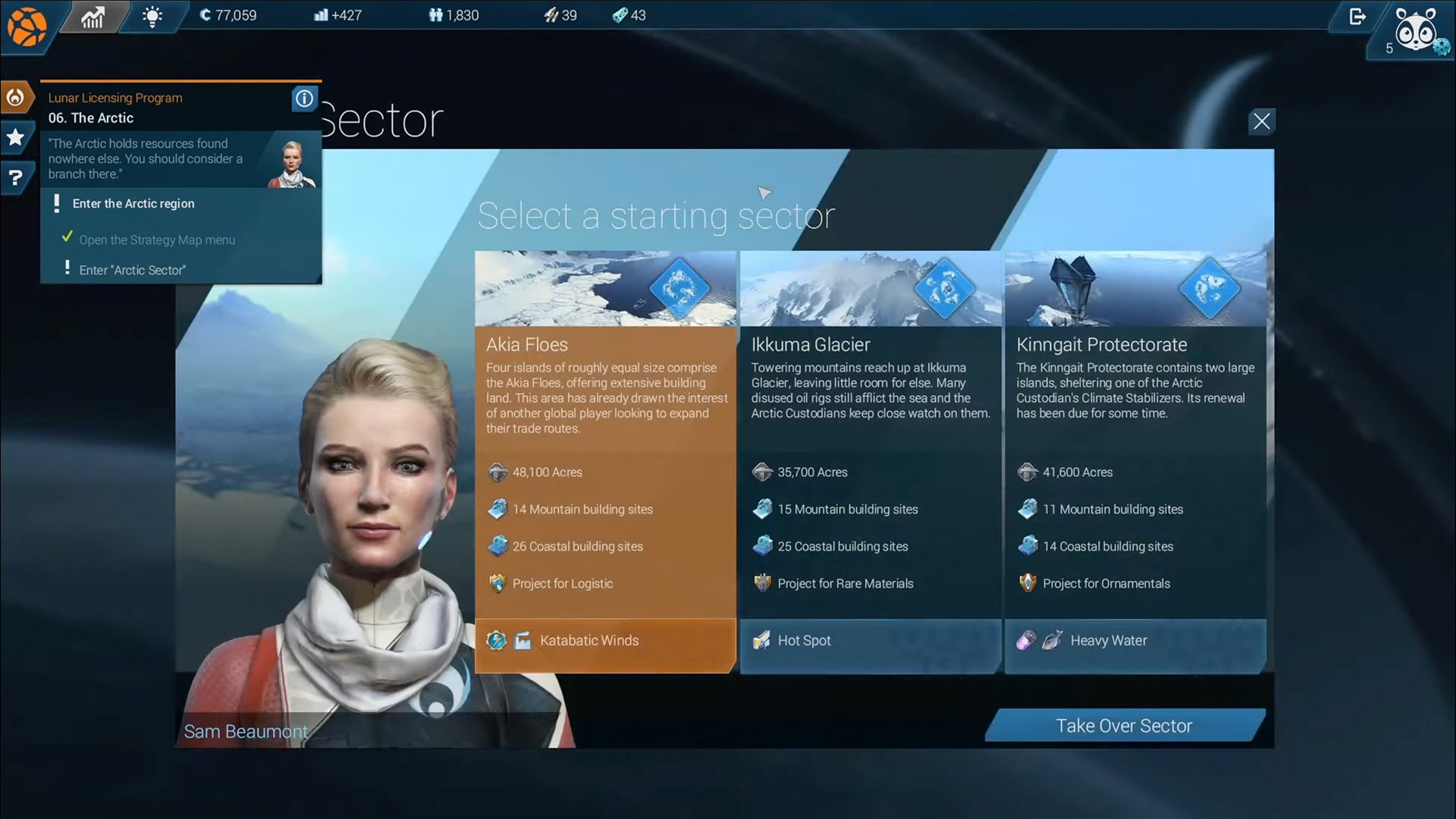Click the 35,700 Acres icon

tap(762, 472)
